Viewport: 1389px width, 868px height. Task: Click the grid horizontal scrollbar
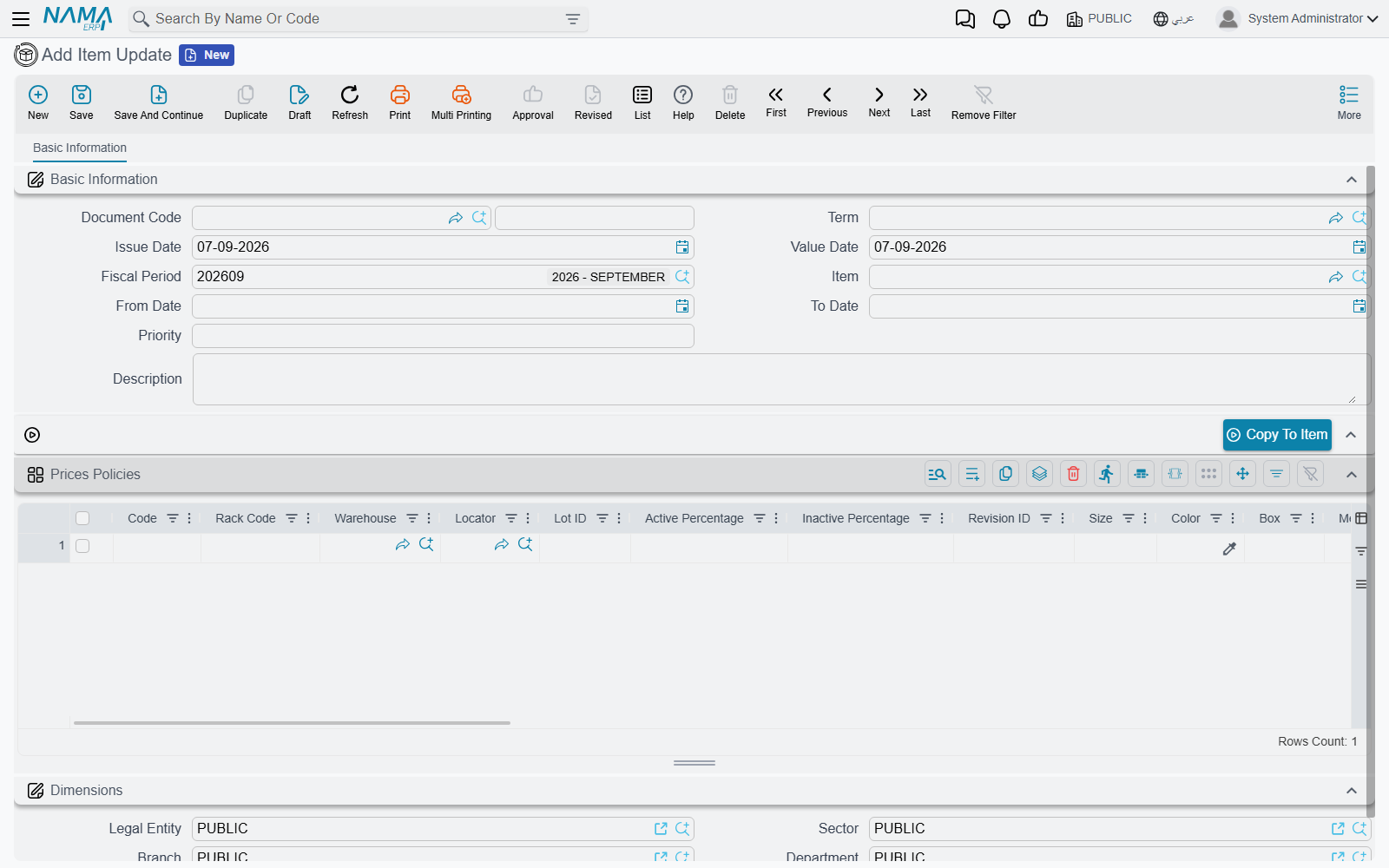click(x=292, y=722)
